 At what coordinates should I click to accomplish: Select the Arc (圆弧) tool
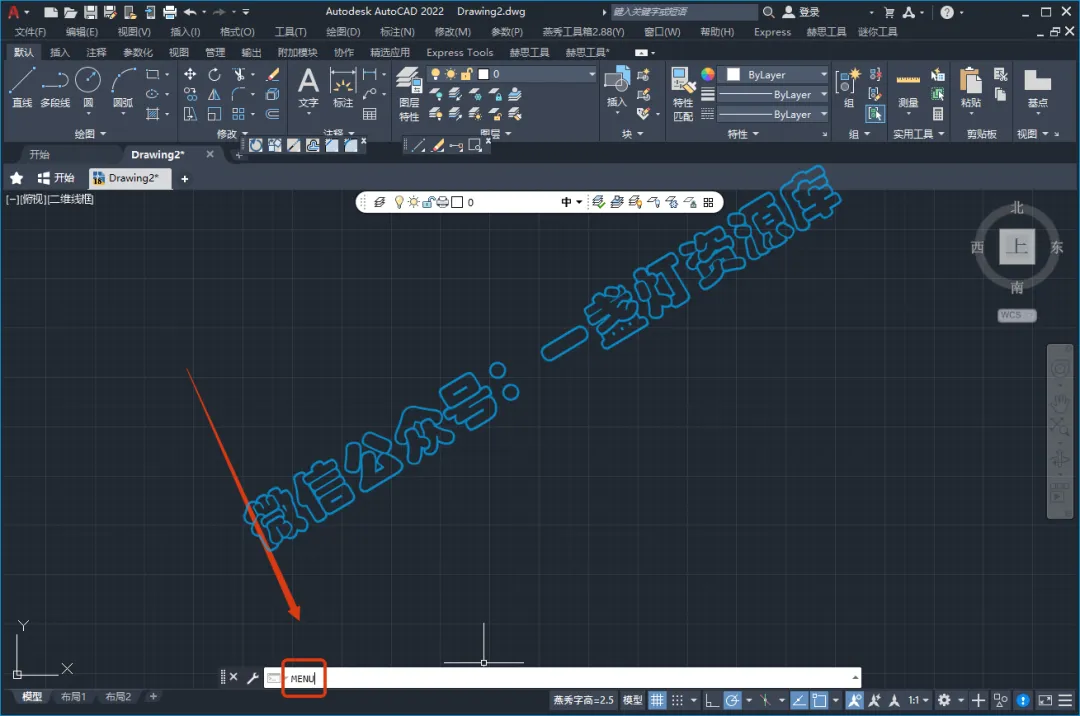[123, 87]
